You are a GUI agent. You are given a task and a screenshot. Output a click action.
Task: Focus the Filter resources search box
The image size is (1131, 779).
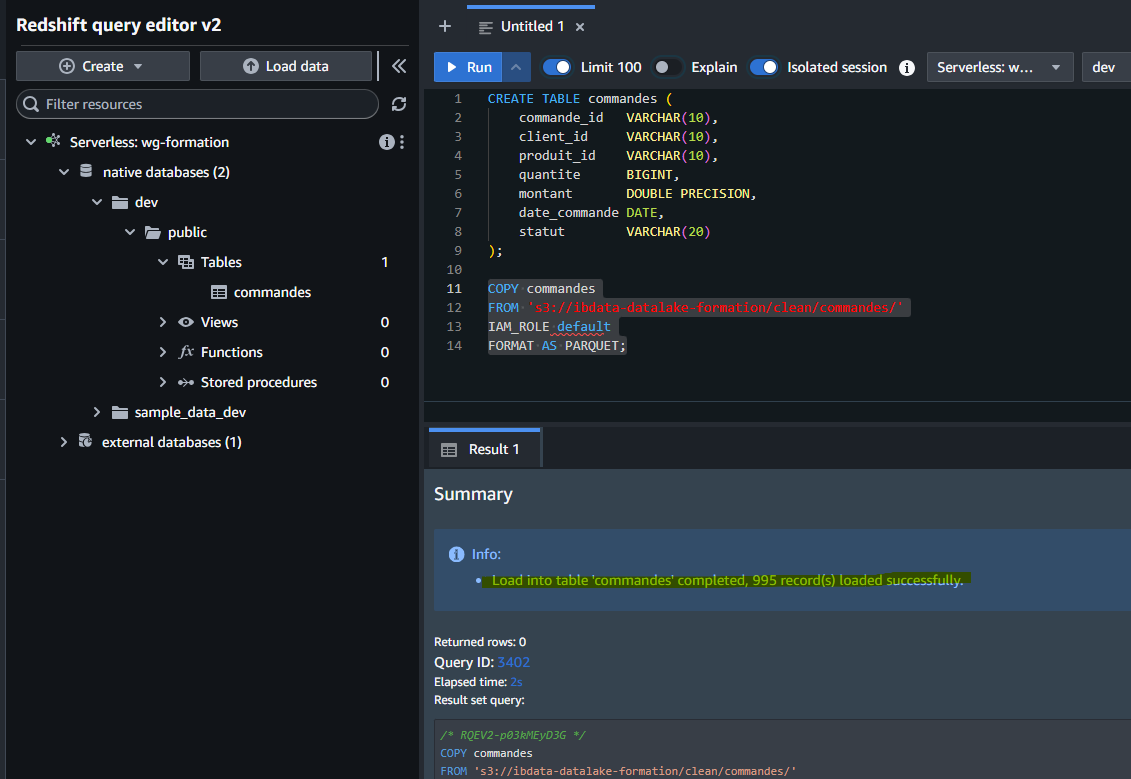197,104
